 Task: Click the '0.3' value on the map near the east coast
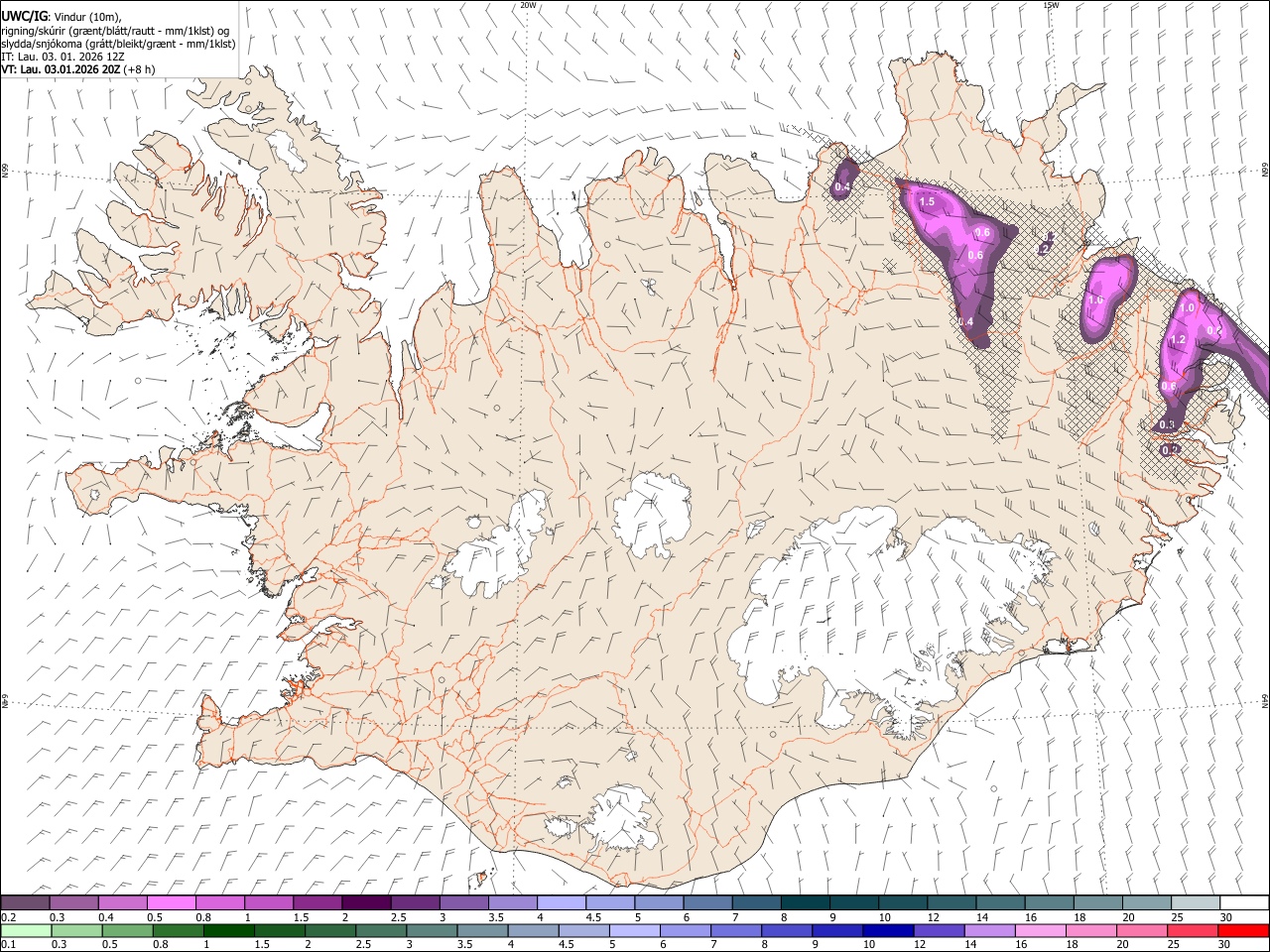(1167, 425)
